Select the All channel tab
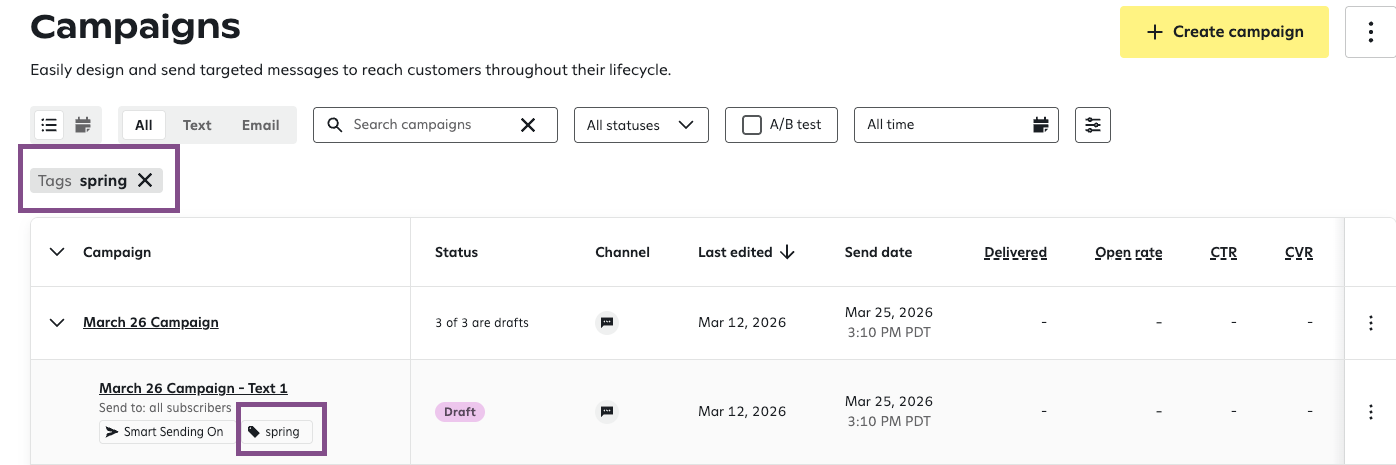 (144, 125)
